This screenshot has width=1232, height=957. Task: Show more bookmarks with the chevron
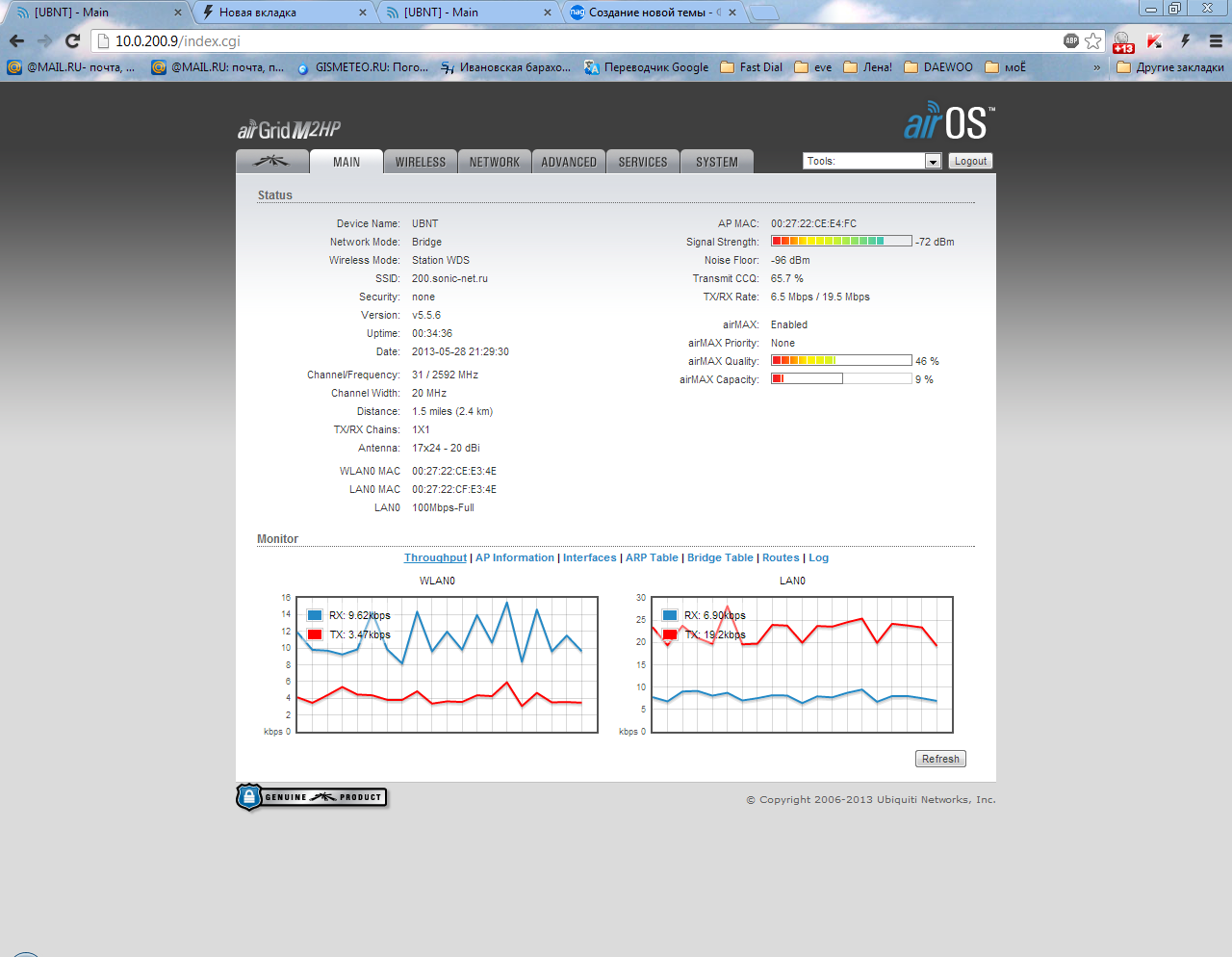(x=1097, y=67)
